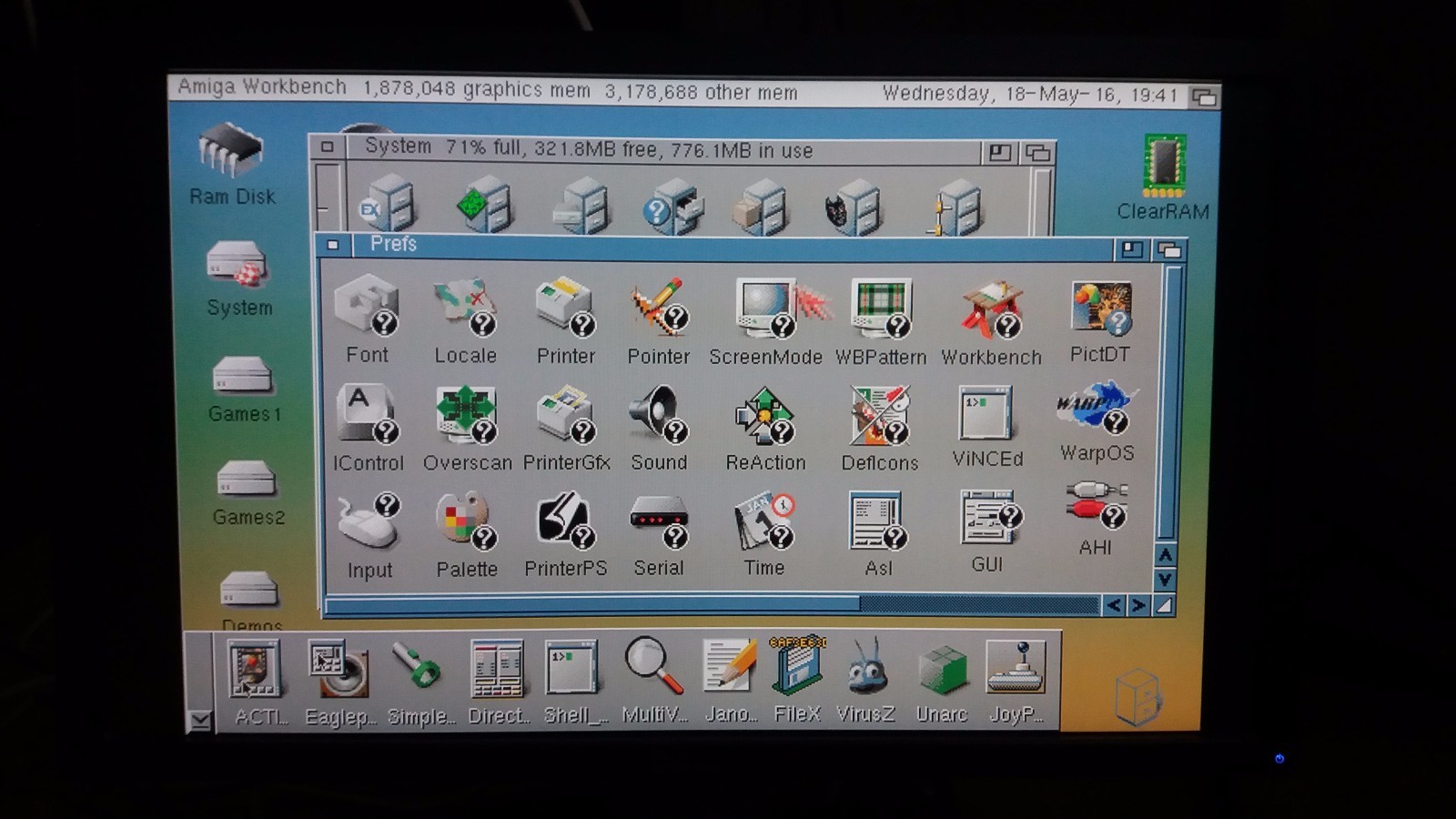Close the Prefs window
The height and width of the screenshot is (819, 1456).
coord(333,246)
